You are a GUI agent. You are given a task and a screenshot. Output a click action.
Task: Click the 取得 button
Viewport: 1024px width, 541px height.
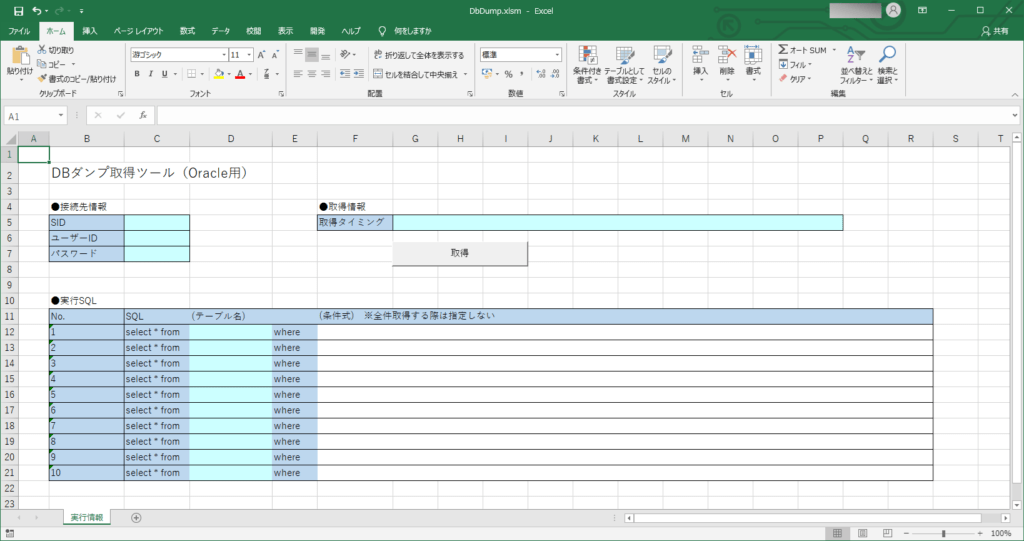(x=460, y=254)
